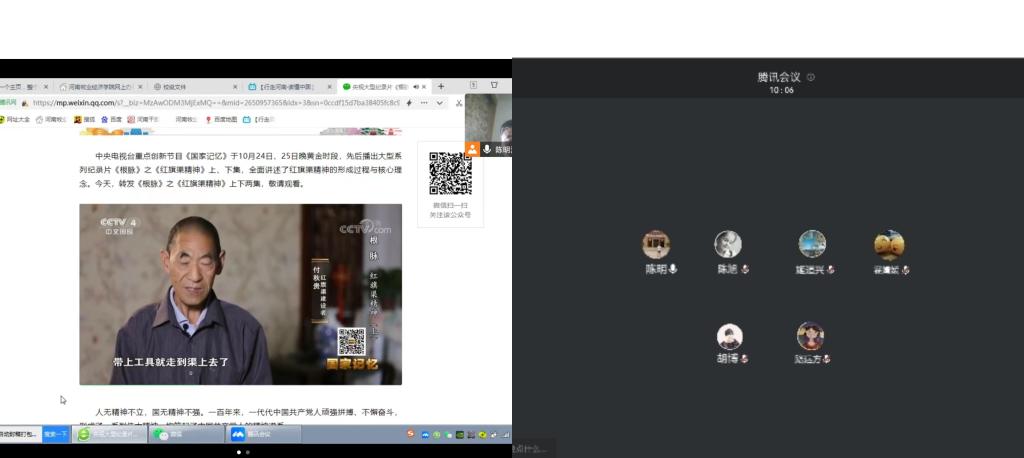
Task: Click 陈明's participant avatar
Action: [x=656, y=244]
